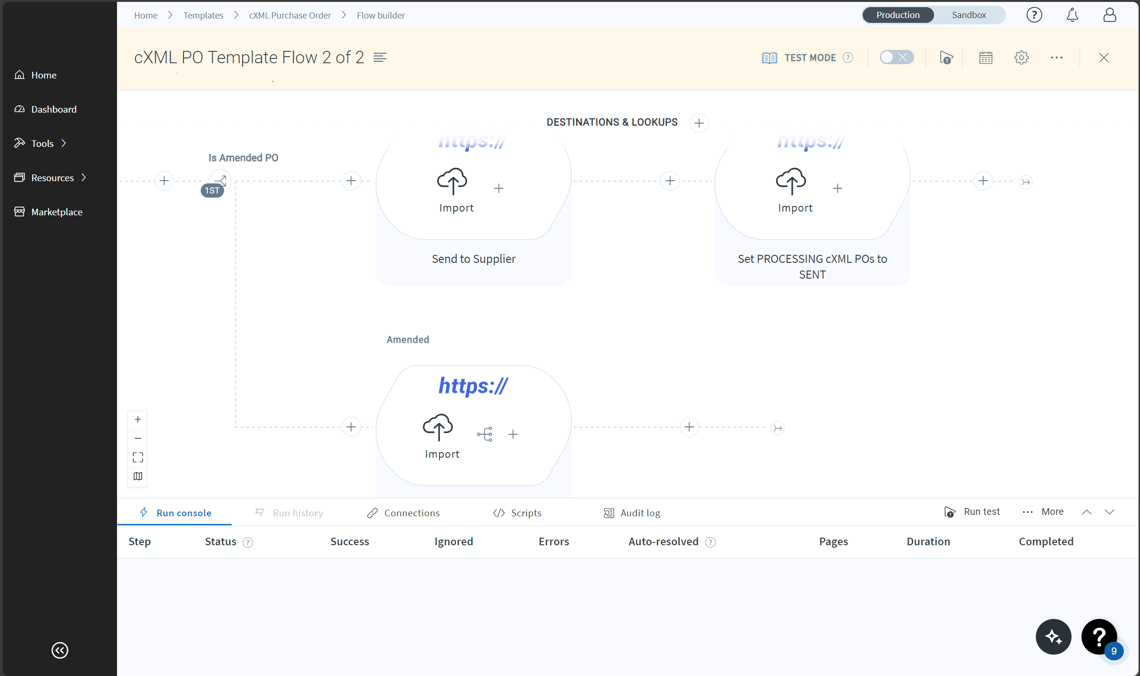Click the notifications bell icon
Viewport: 1140px width, 676px height.
pos(1072,15)
